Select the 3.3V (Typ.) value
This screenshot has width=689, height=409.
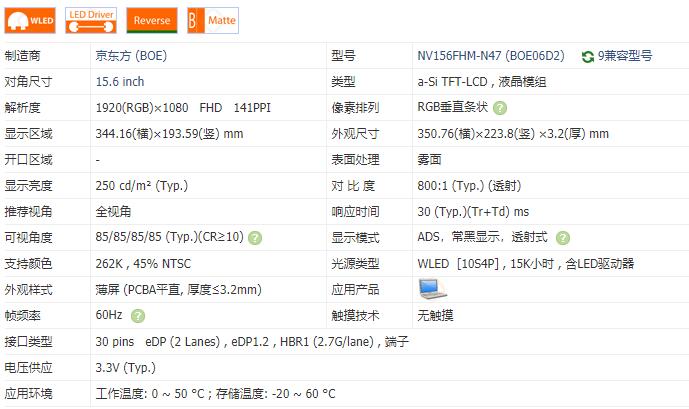pos(126,367)
